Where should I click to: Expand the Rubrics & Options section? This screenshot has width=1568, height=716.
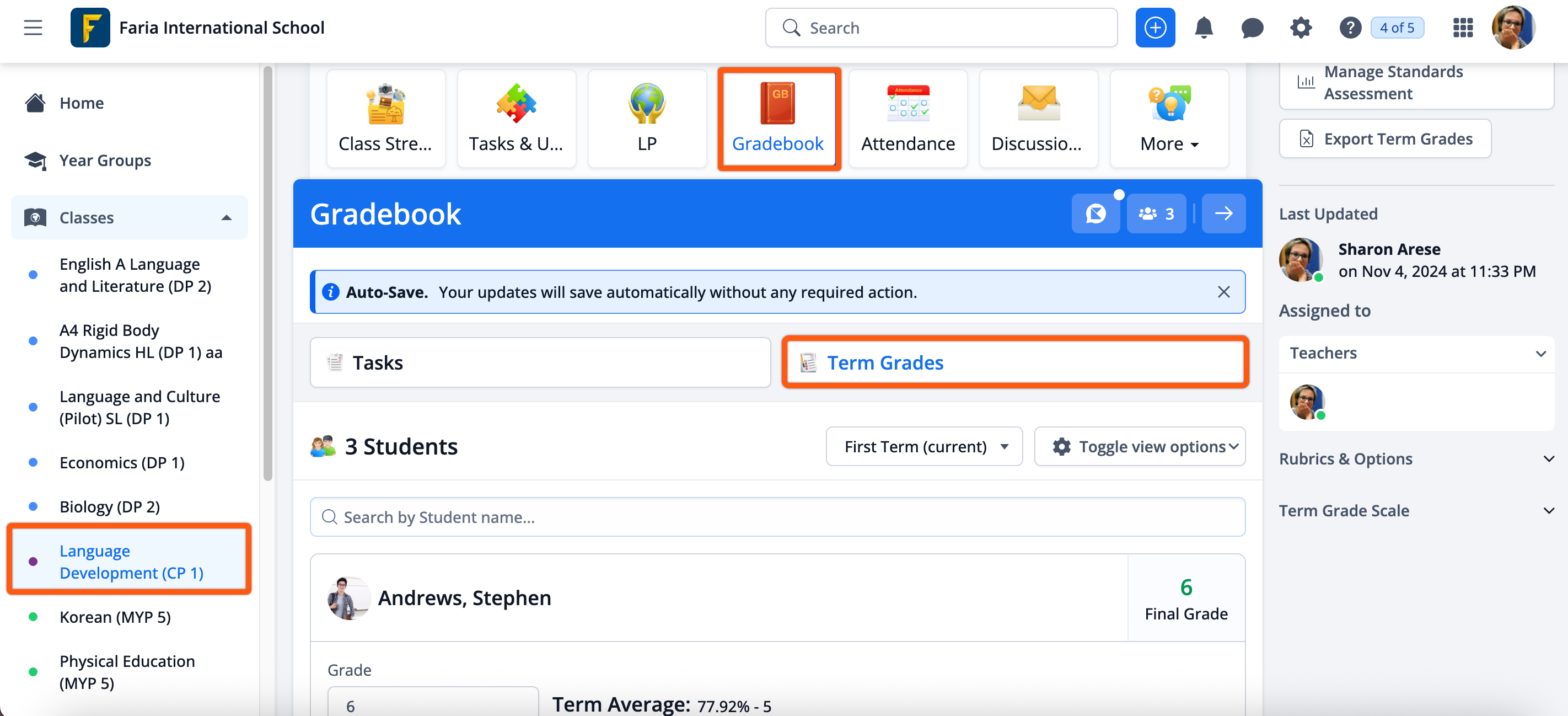pos(1416,458)
